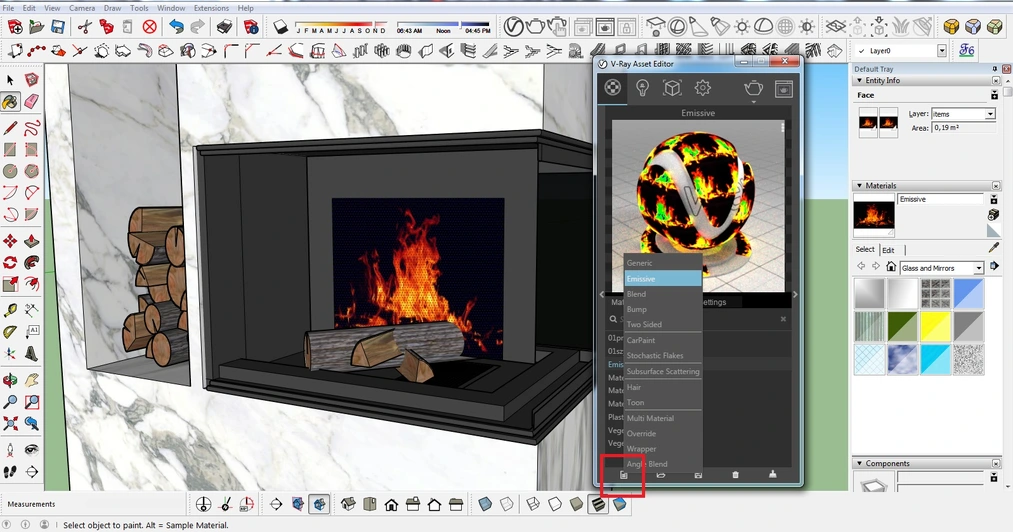Screen dimensions: 1013x532
Task: Select the Pan hand tool
Action: coord(31,380)
